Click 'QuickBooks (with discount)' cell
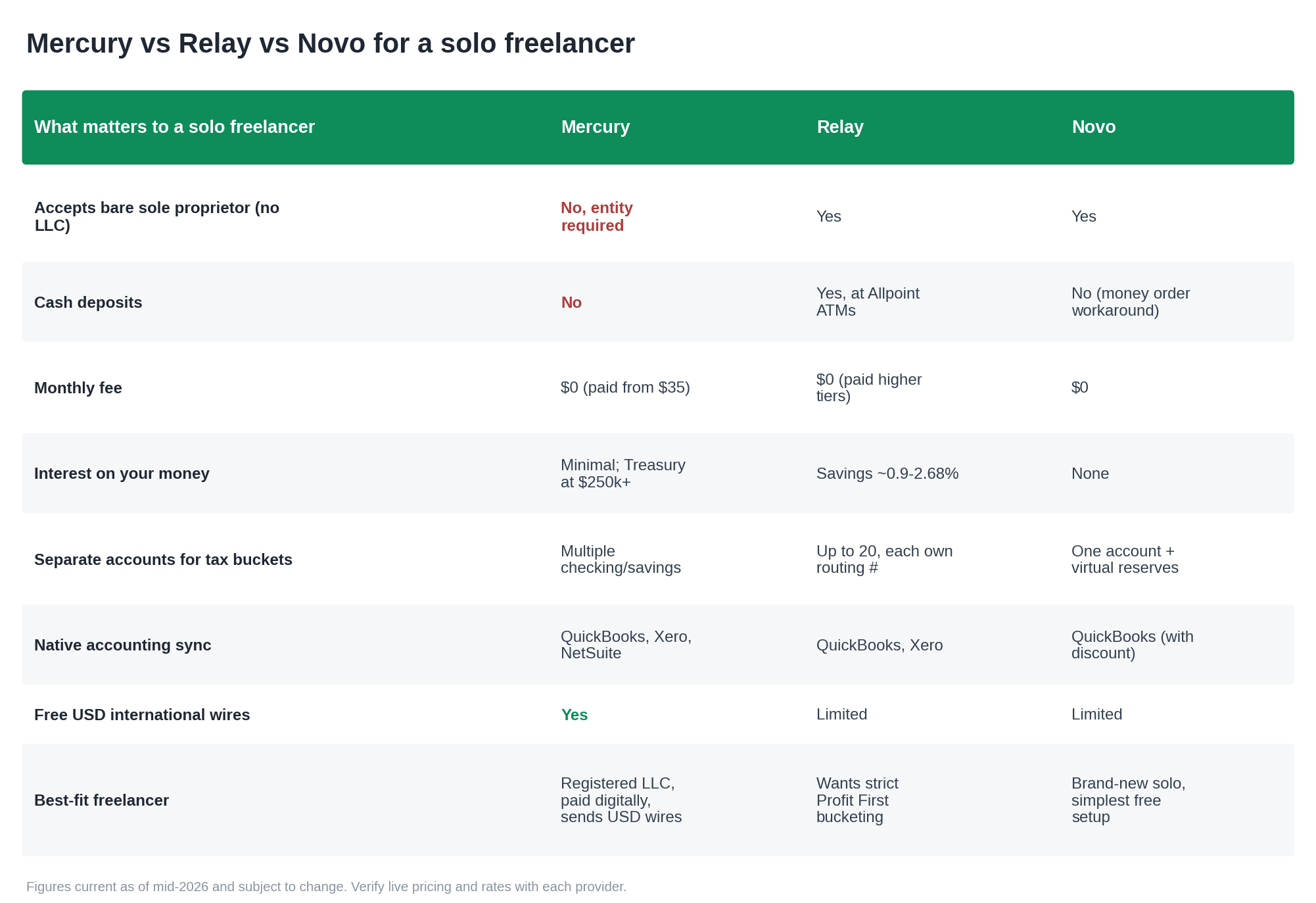 (x=1132, y=645)
